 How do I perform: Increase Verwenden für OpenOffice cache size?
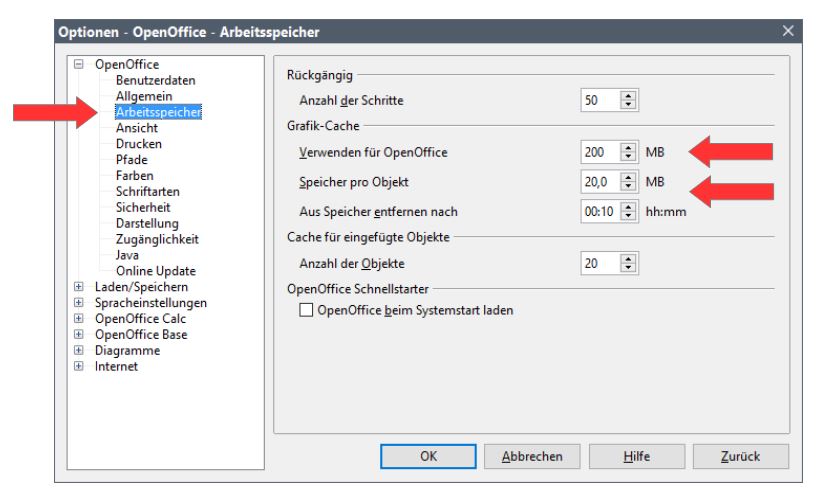(x=628, y=148)
